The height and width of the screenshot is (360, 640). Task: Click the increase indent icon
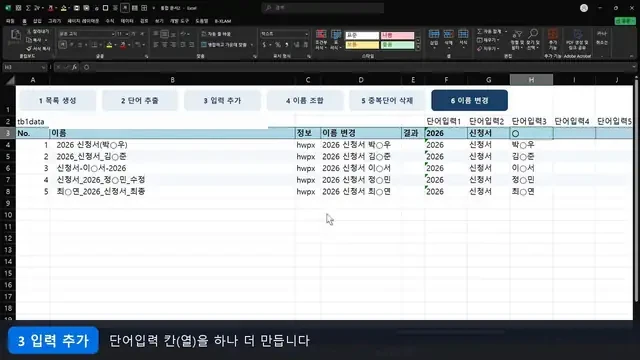tap(191, 45)
